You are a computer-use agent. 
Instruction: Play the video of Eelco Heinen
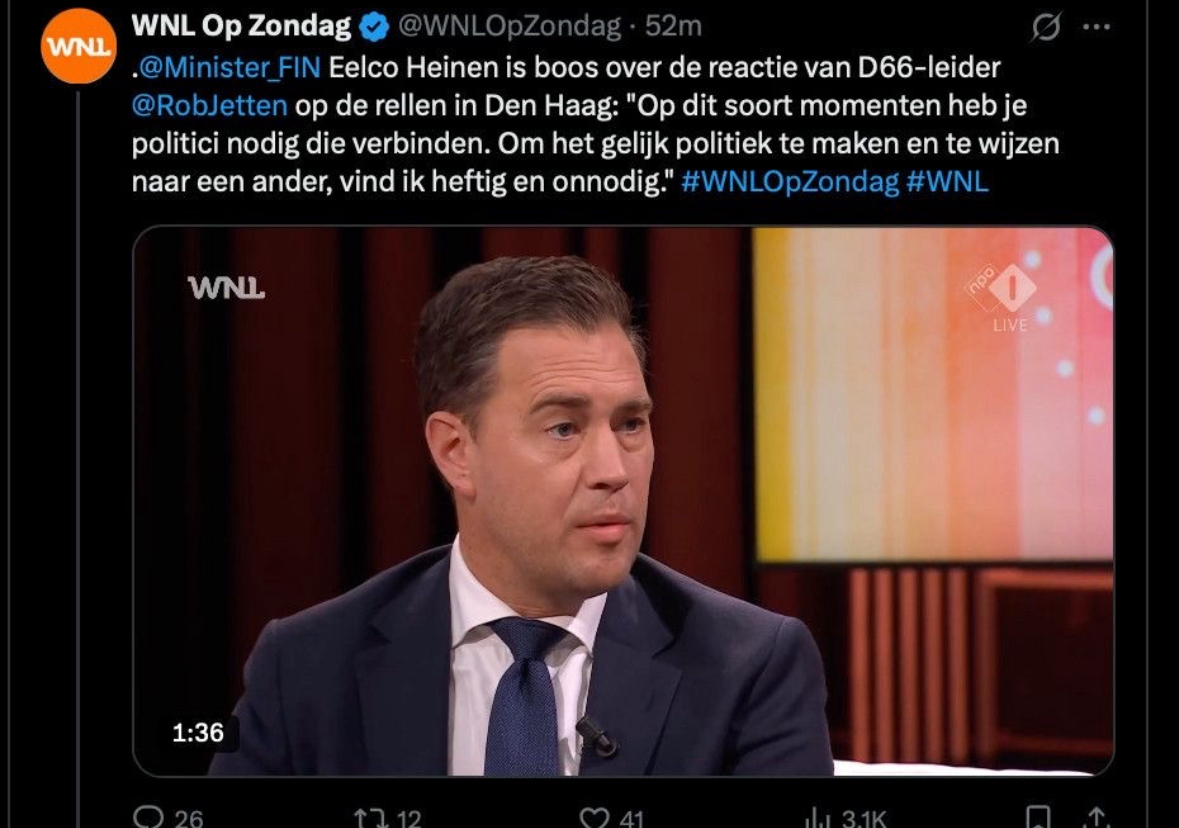point(623,501)
